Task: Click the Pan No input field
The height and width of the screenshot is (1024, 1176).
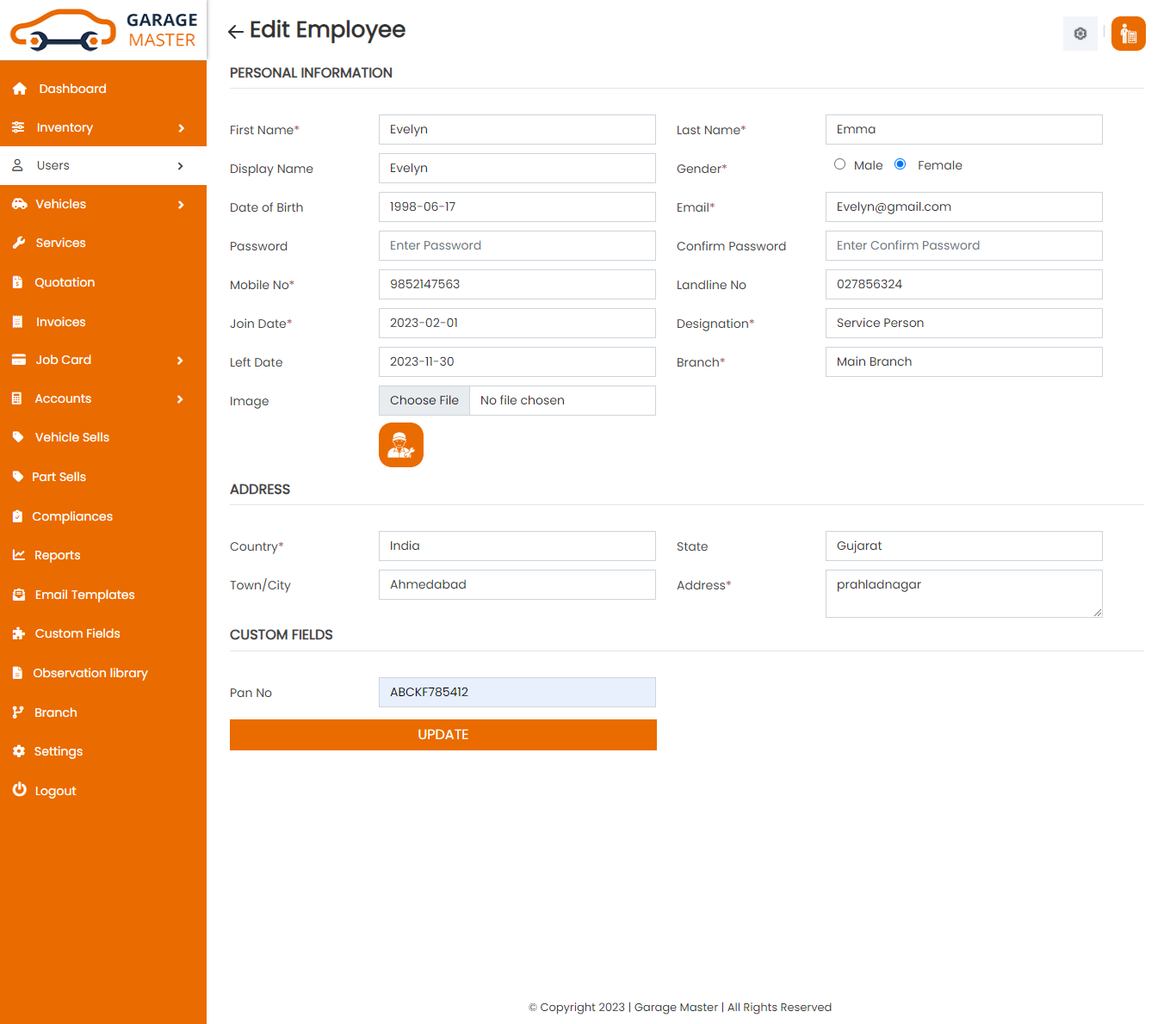Action: tap(517, 692)
